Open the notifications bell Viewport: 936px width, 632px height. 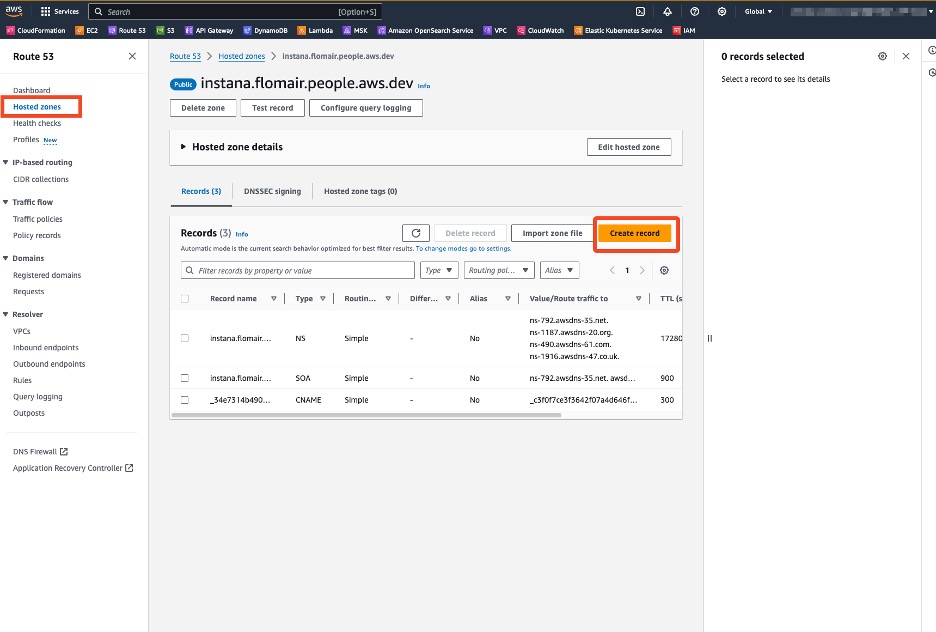667,11
